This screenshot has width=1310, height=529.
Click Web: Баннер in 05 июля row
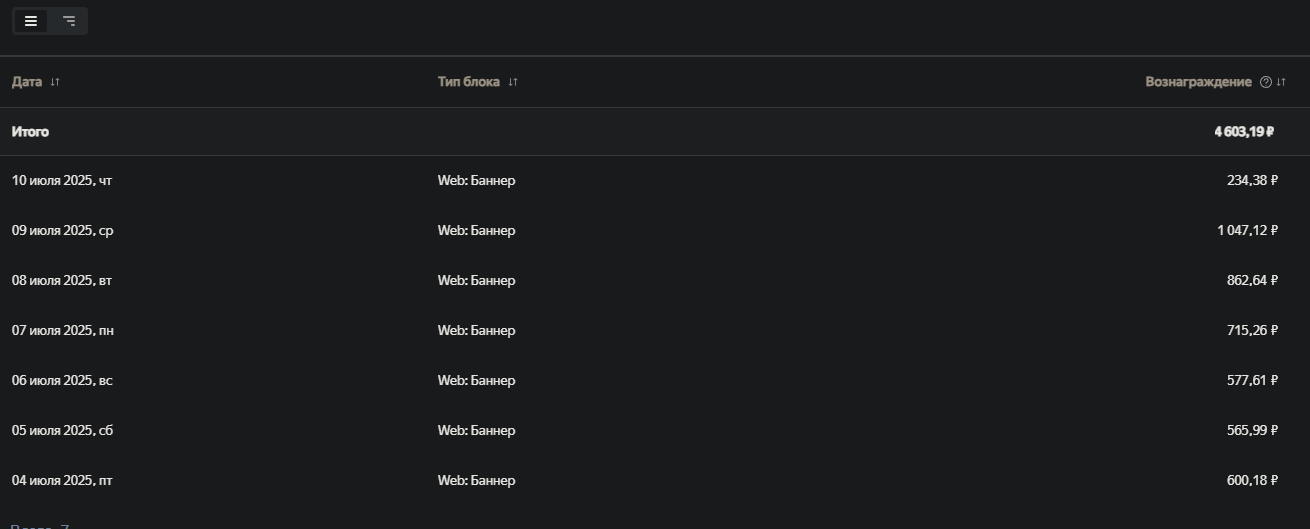(476, 431)
